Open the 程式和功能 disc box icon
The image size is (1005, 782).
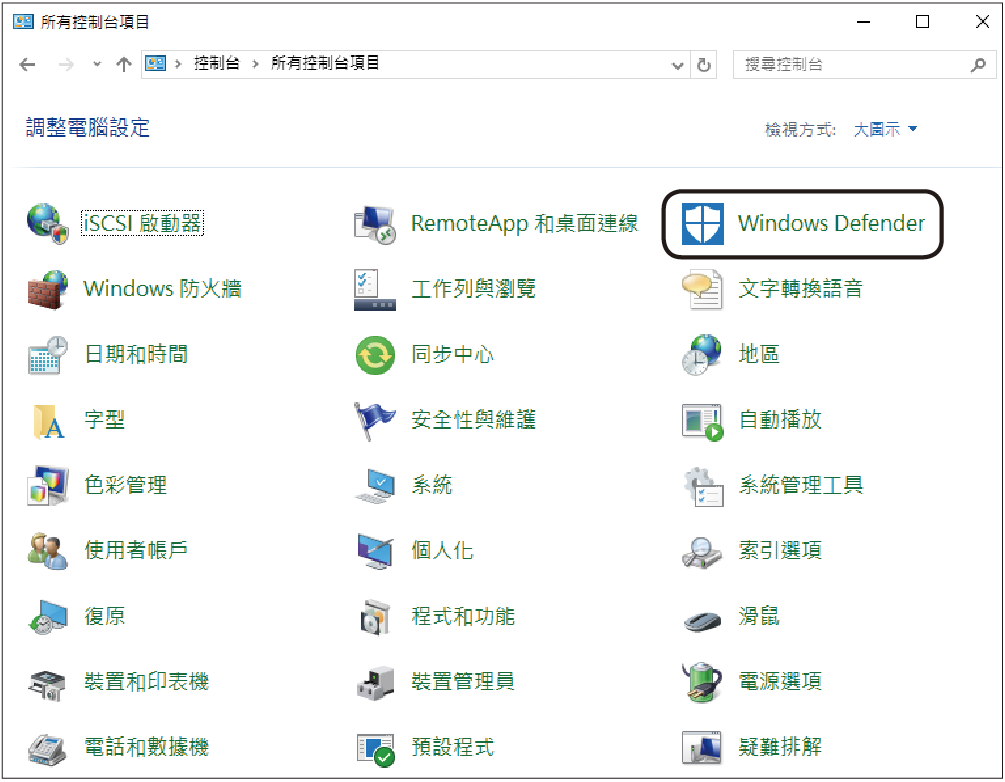pos(375,617)
